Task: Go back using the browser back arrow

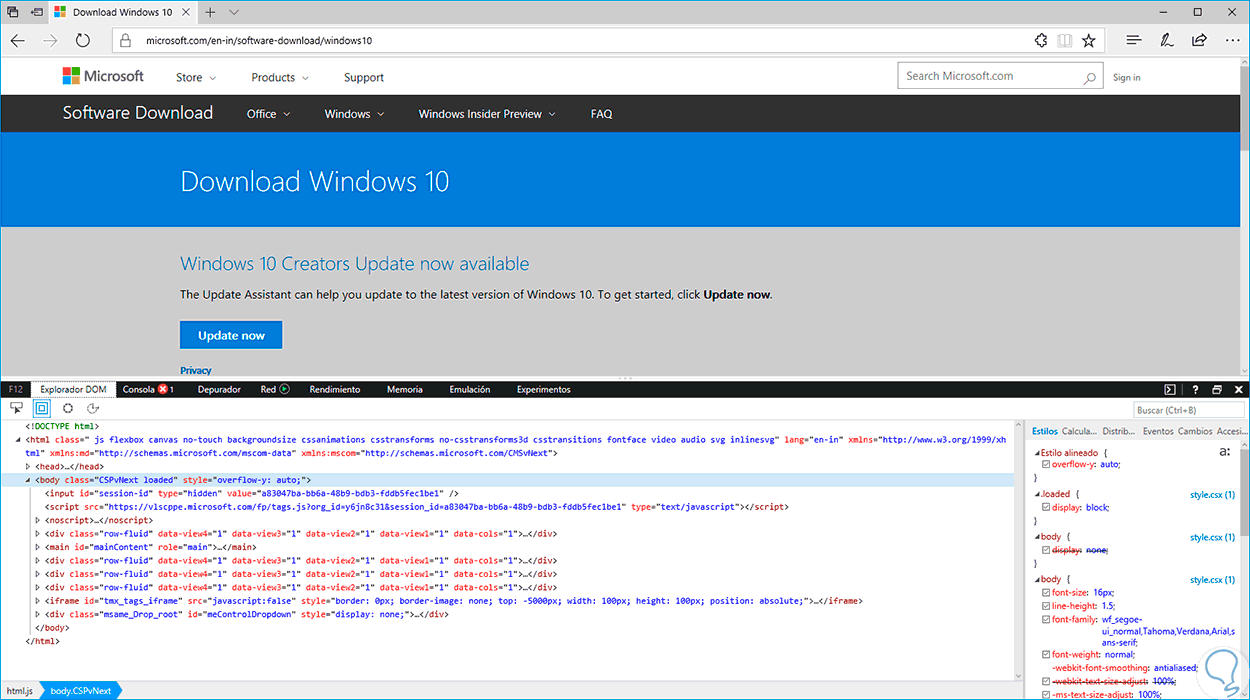Action: 17,41
